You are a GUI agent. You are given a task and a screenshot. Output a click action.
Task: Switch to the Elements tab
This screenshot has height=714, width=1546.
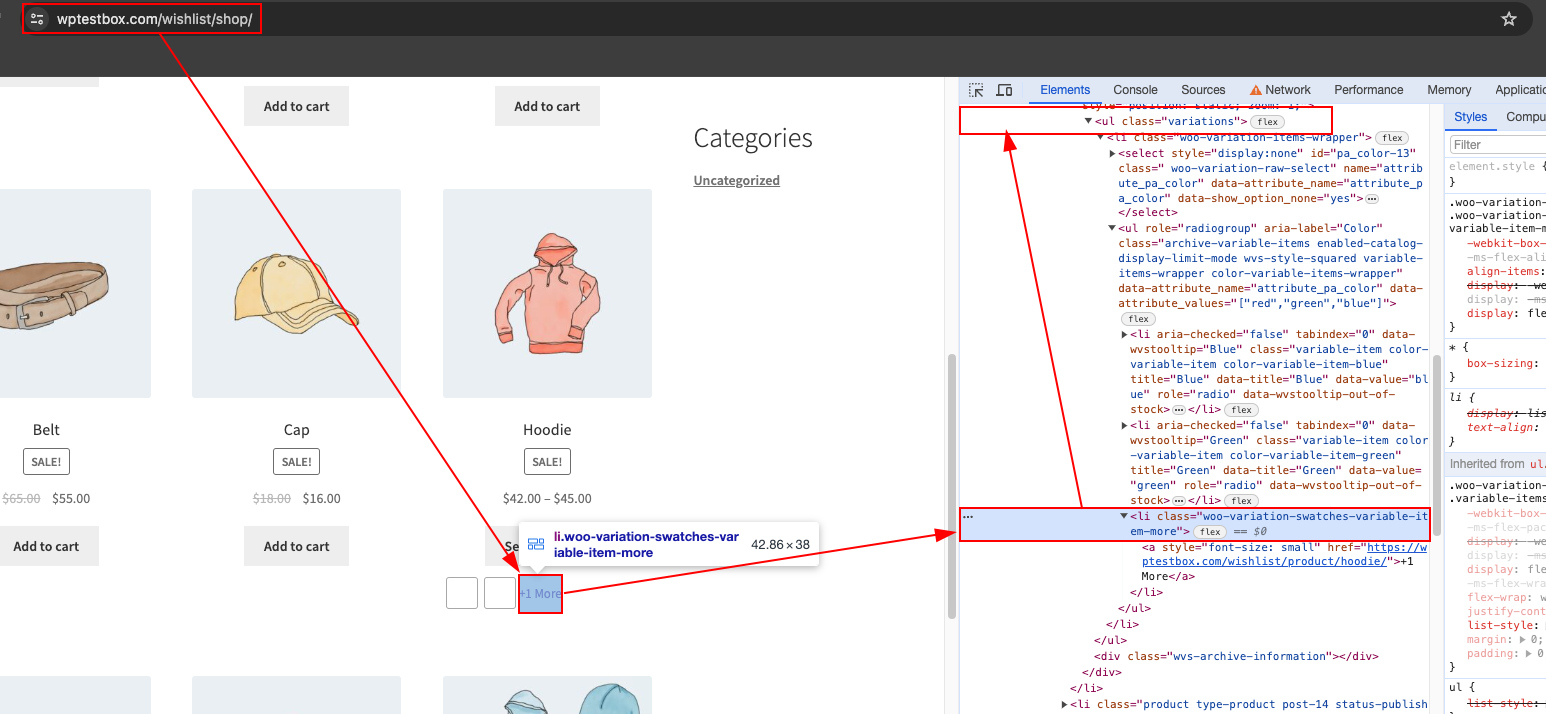[x=1065, y=90]
